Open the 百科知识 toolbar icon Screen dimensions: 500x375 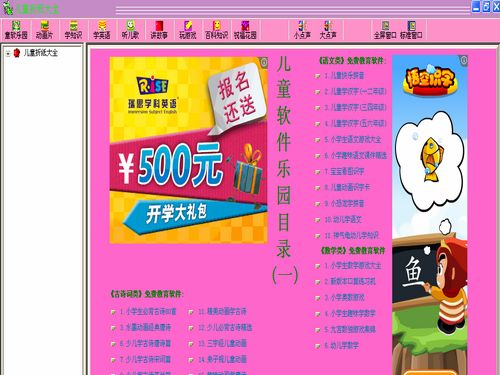[216, 30]
